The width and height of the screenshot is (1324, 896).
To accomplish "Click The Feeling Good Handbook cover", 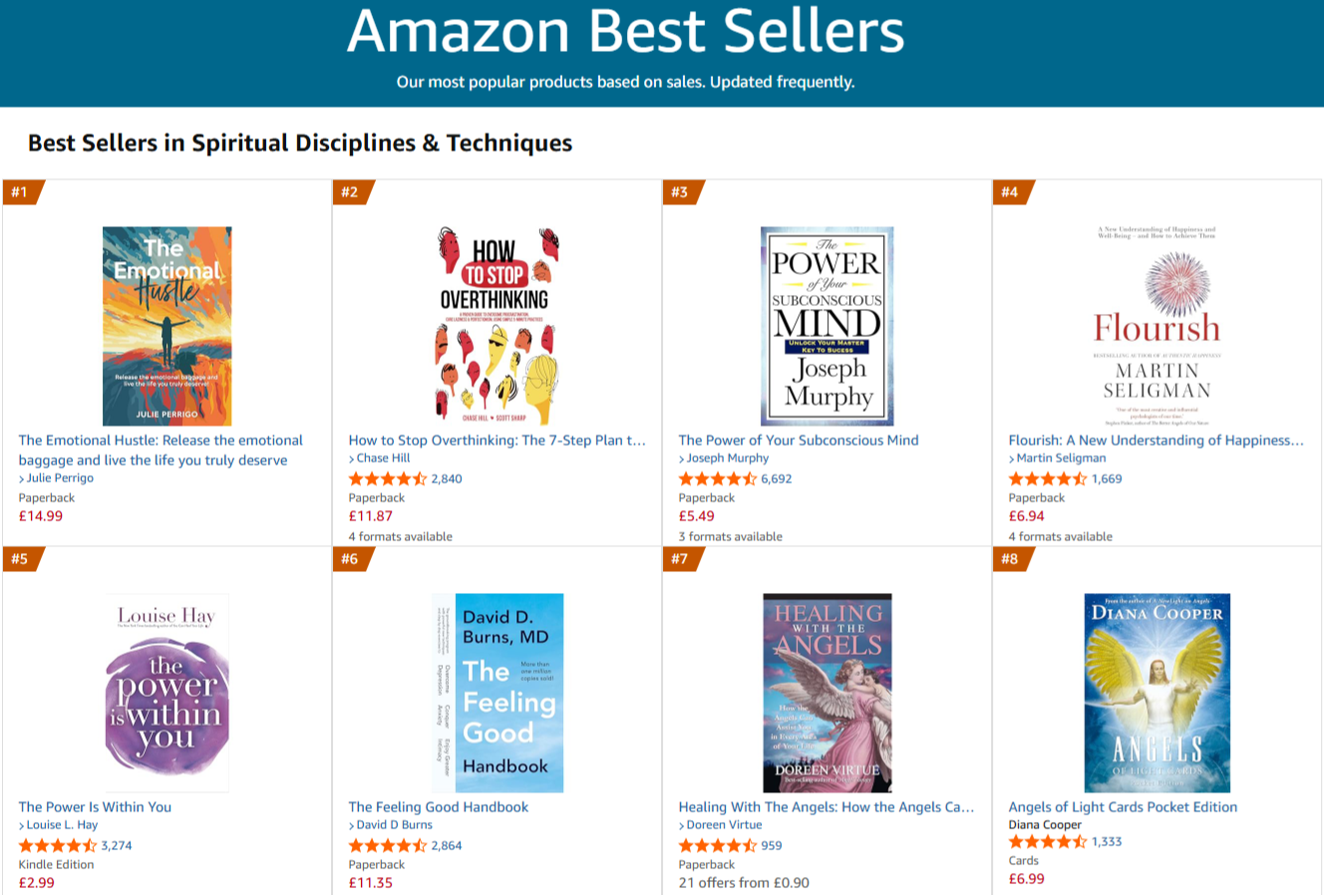I will click(496, 693).
